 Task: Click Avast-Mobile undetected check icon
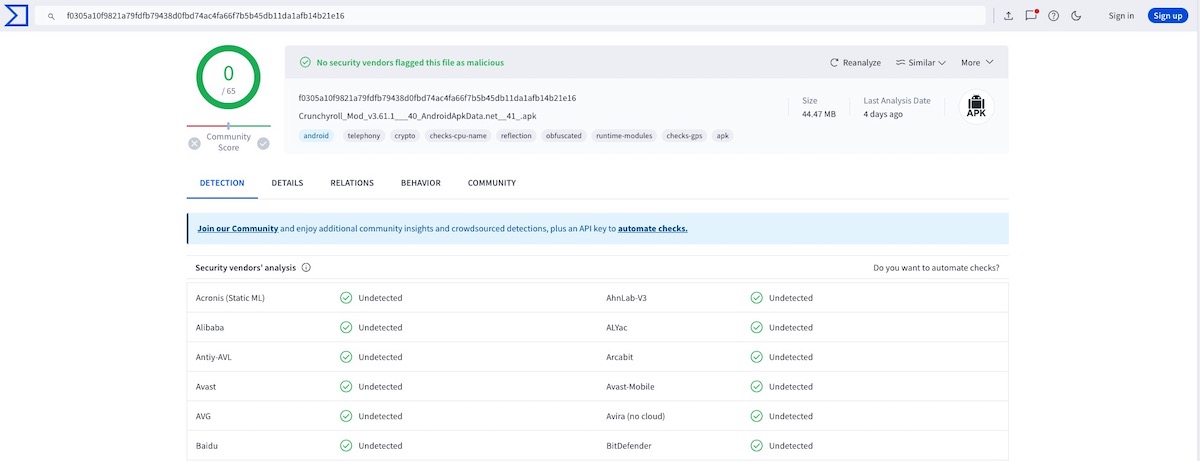(757, 386)
